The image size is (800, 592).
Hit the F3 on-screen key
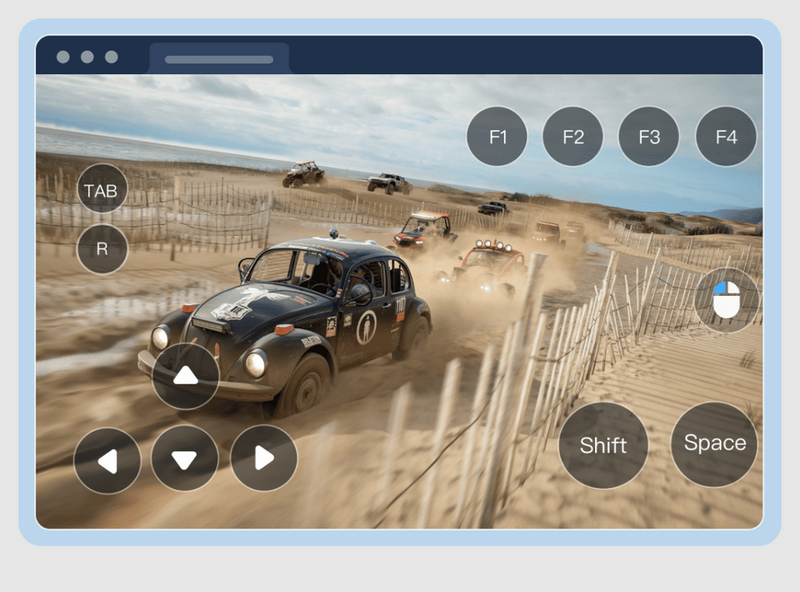[649, 136]
